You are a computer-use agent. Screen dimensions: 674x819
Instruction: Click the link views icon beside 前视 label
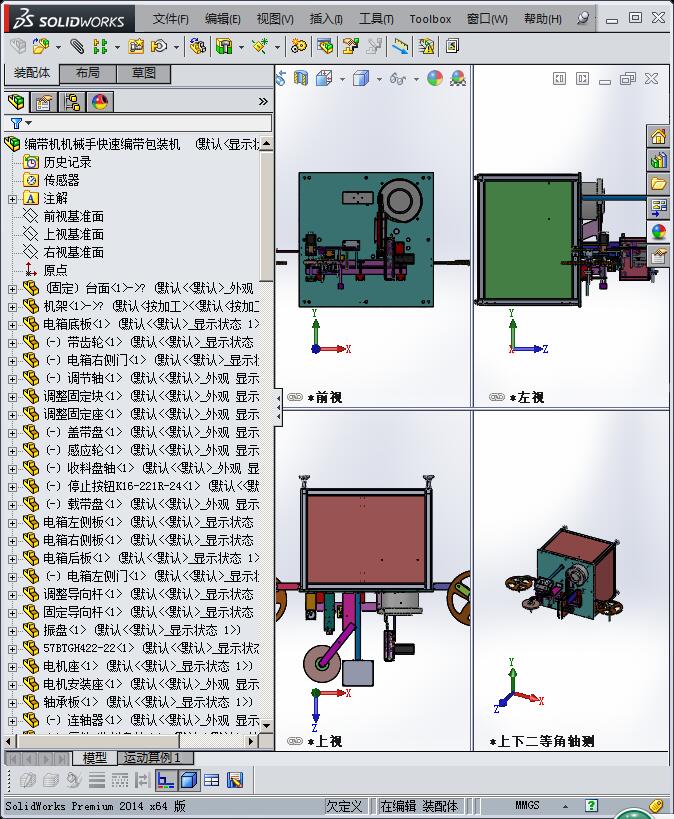(x=295, y=397)
